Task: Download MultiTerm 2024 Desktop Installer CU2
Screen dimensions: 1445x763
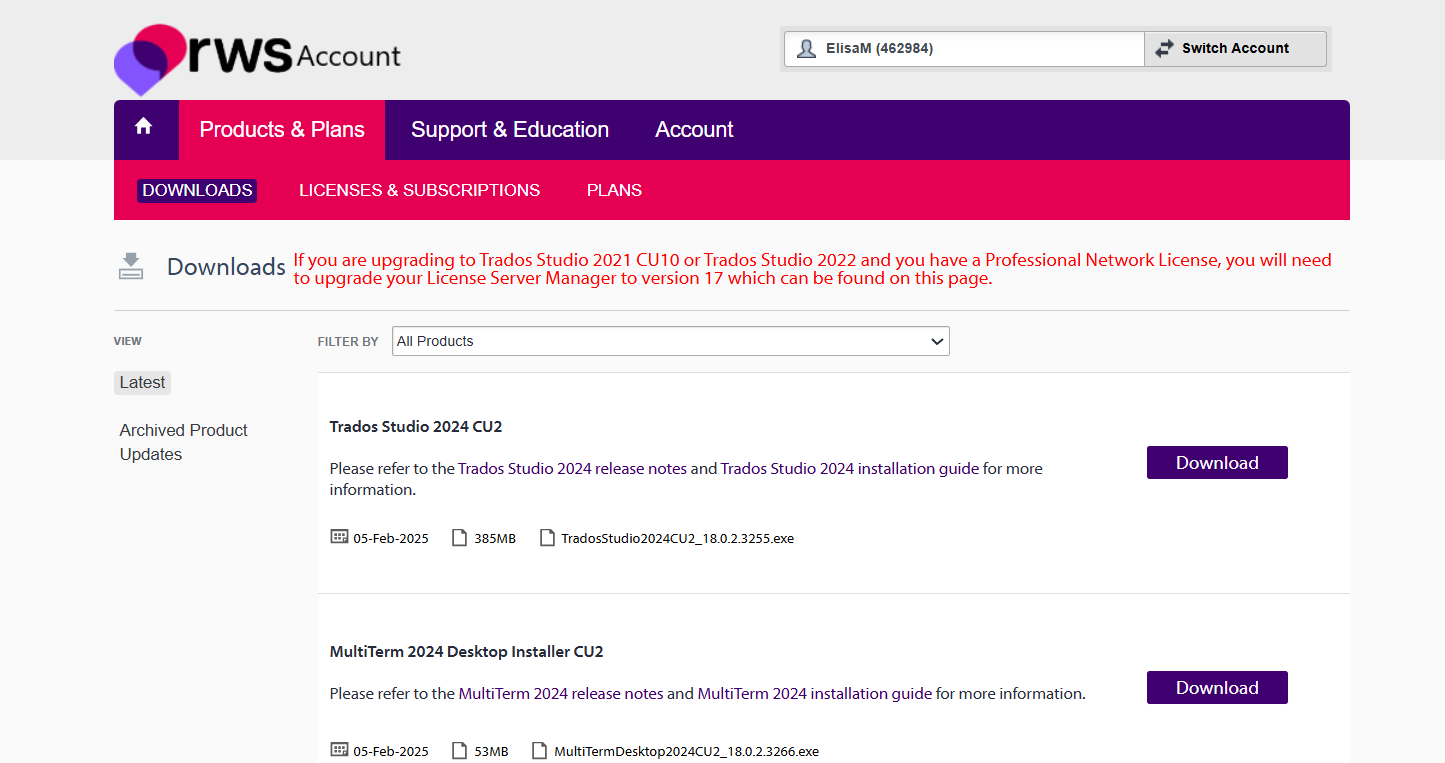Action: tap(1216, 688)
